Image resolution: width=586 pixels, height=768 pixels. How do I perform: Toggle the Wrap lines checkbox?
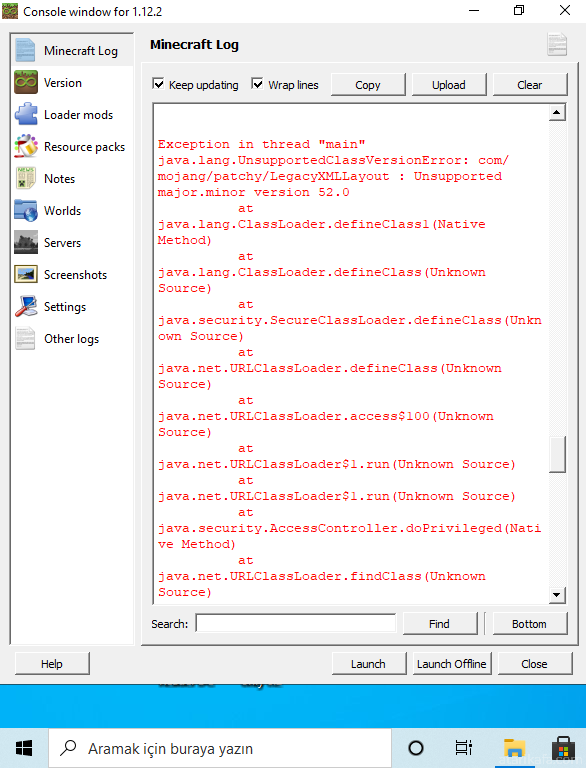coord(257,84)
